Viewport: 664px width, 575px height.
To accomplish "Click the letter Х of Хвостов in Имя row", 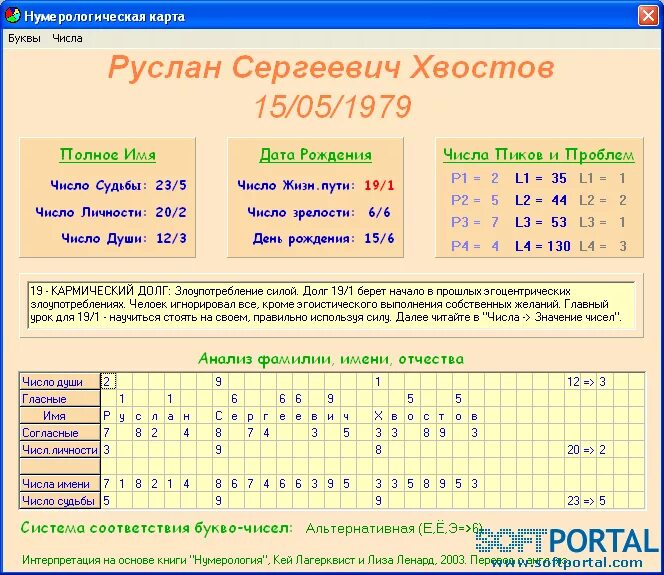I will (x=378, y=416).
